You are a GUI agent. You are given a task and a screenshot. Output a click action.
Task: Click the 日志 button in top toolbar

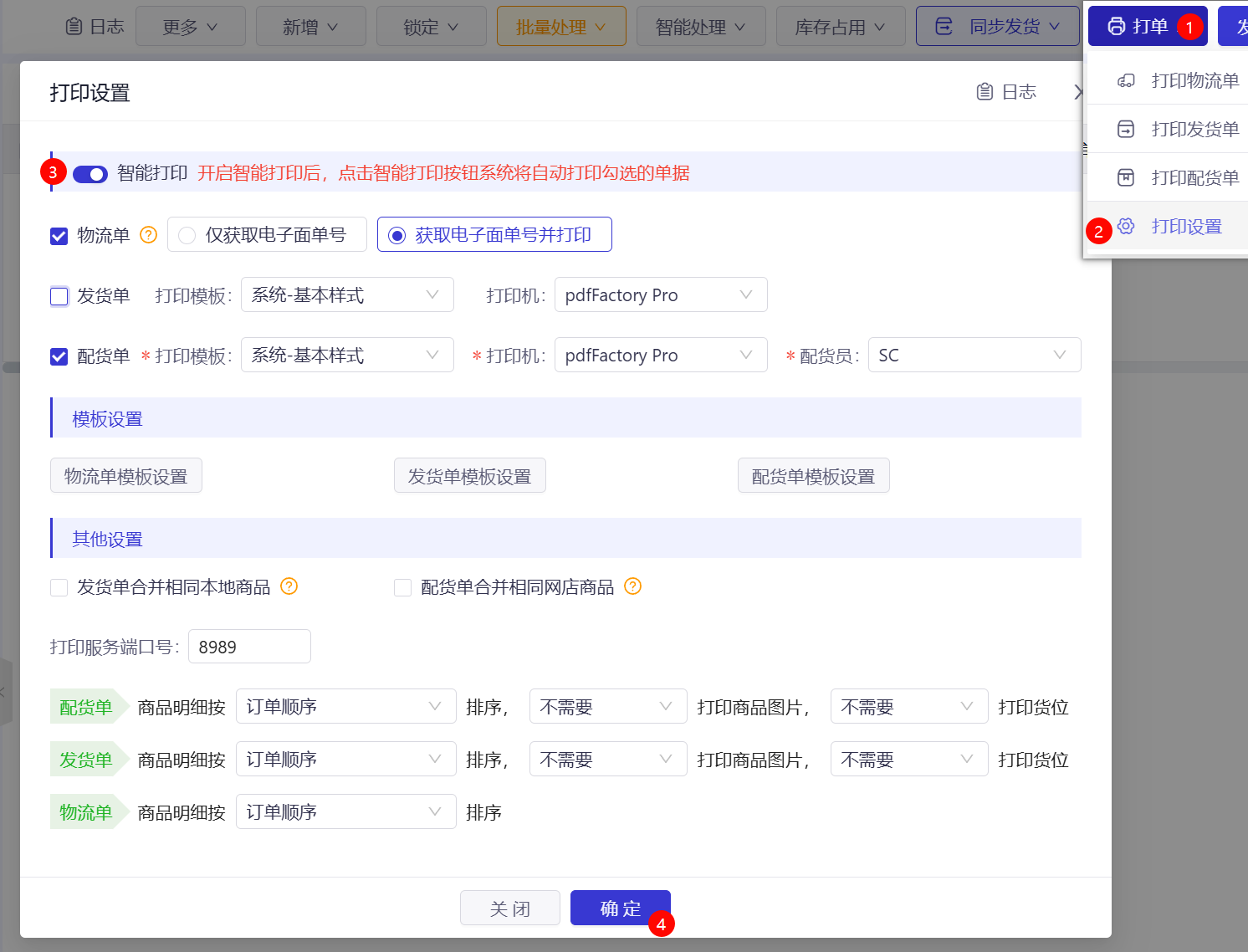pos(95,27)
